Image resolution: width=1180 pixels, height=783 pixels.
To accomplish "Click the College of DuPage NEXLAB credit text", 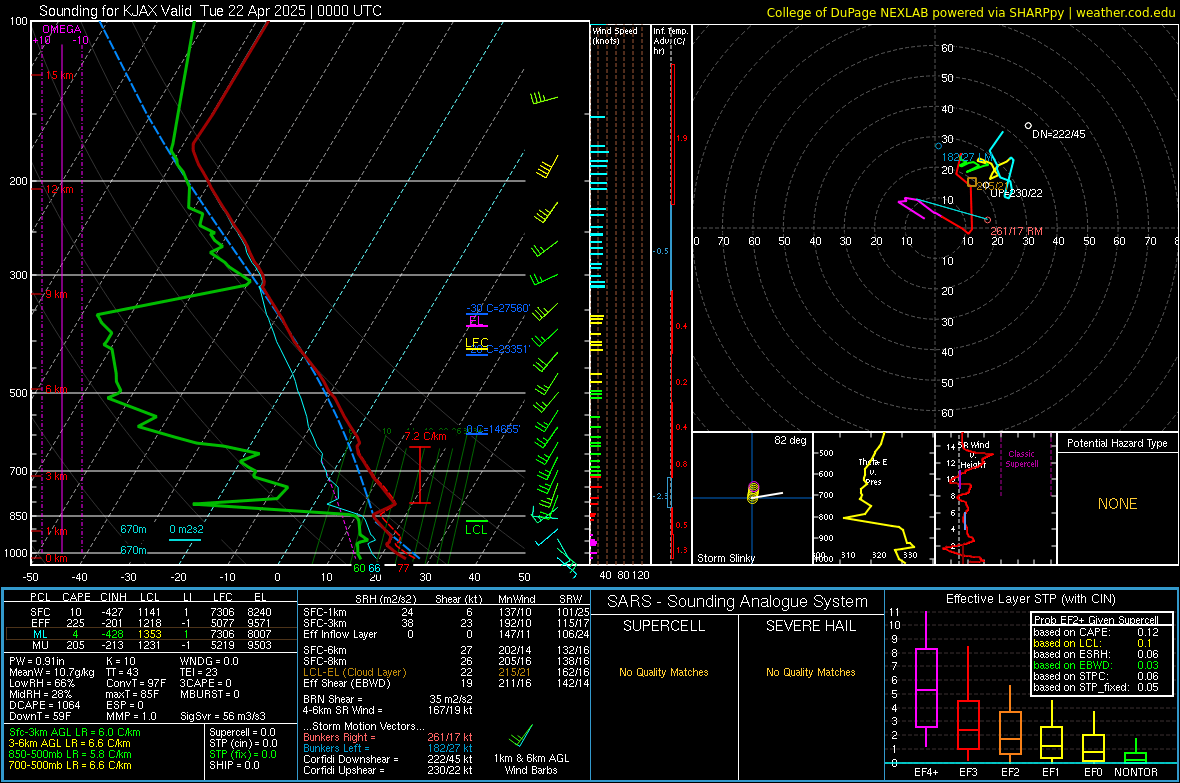I will click(970, 12).
